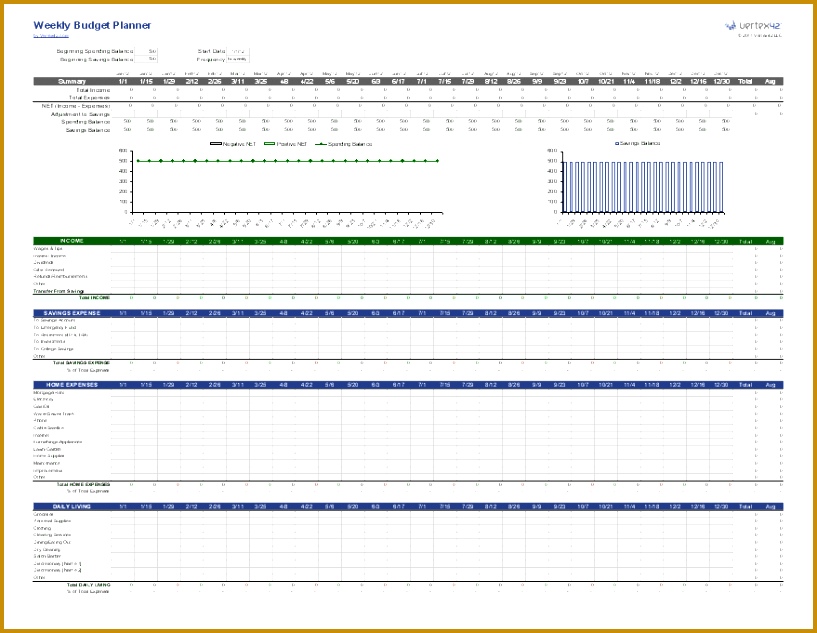Select the Adjustment to Savings cell for 1/1

coord(123,114)
